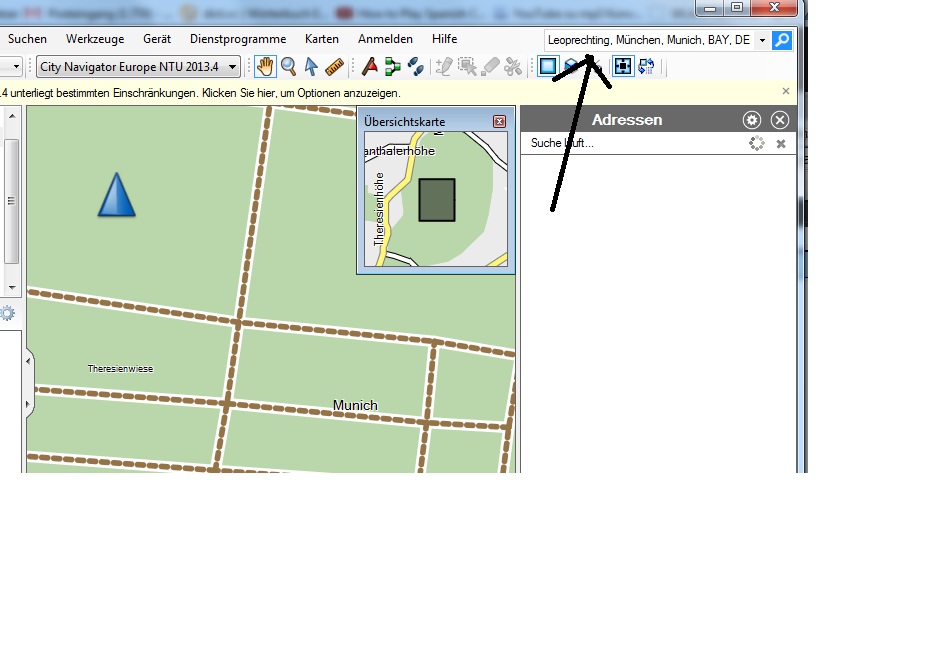Click the blue search magnifier button
The height and width of the screenshot is (654, 927).
coord(782,40)
